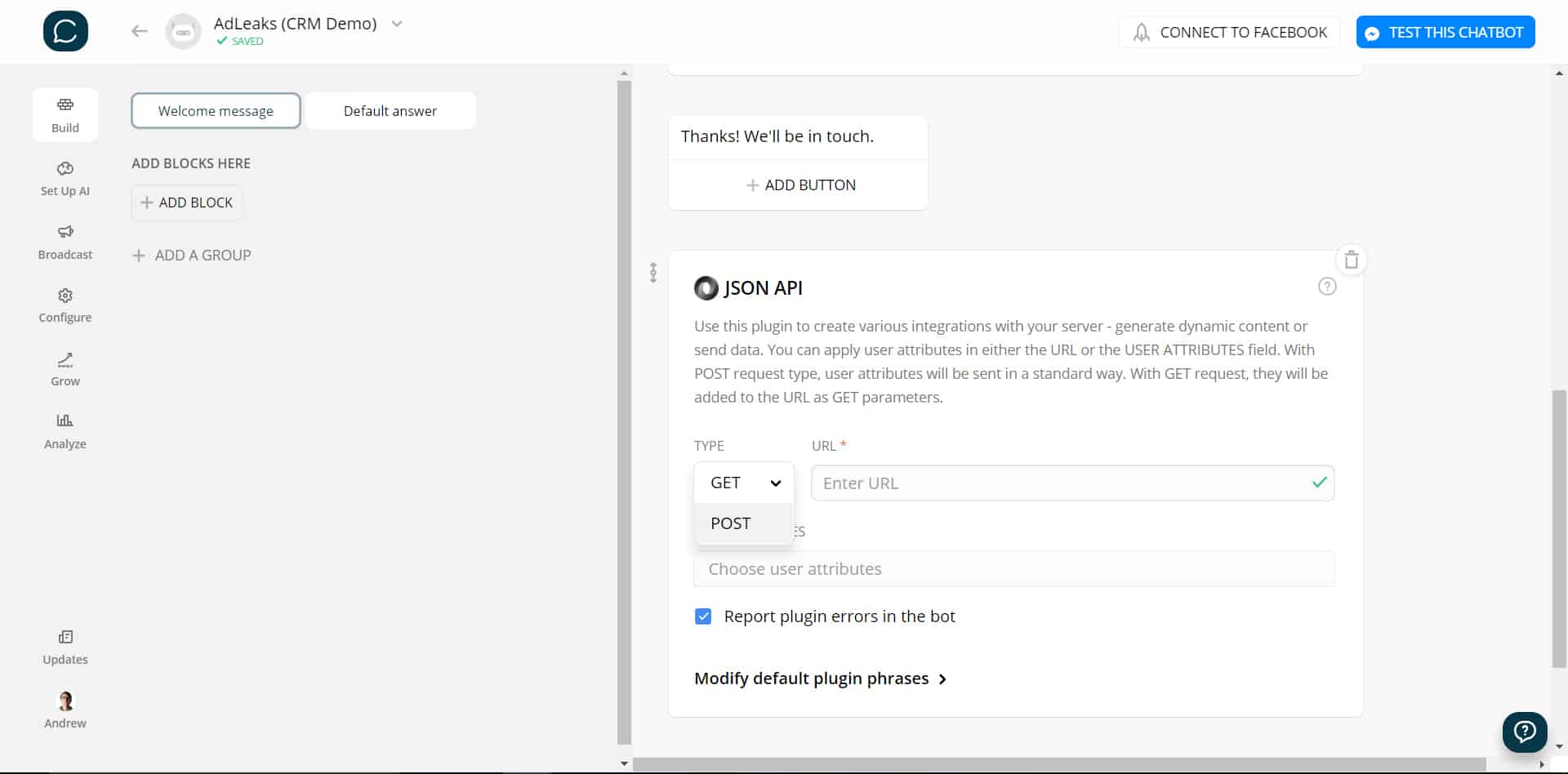Click the page scroll-up arrow at top right

[1560, 73]
